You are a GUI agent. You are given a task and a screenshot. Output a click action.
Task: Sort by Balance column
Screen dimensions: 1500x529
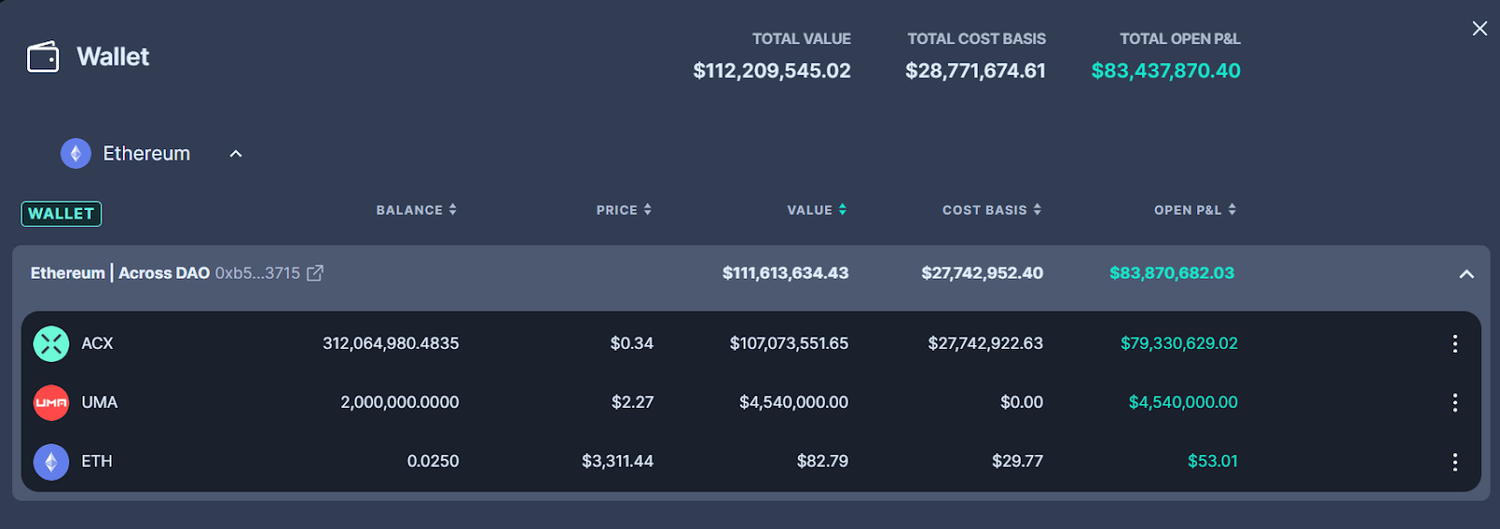point(416,210)
